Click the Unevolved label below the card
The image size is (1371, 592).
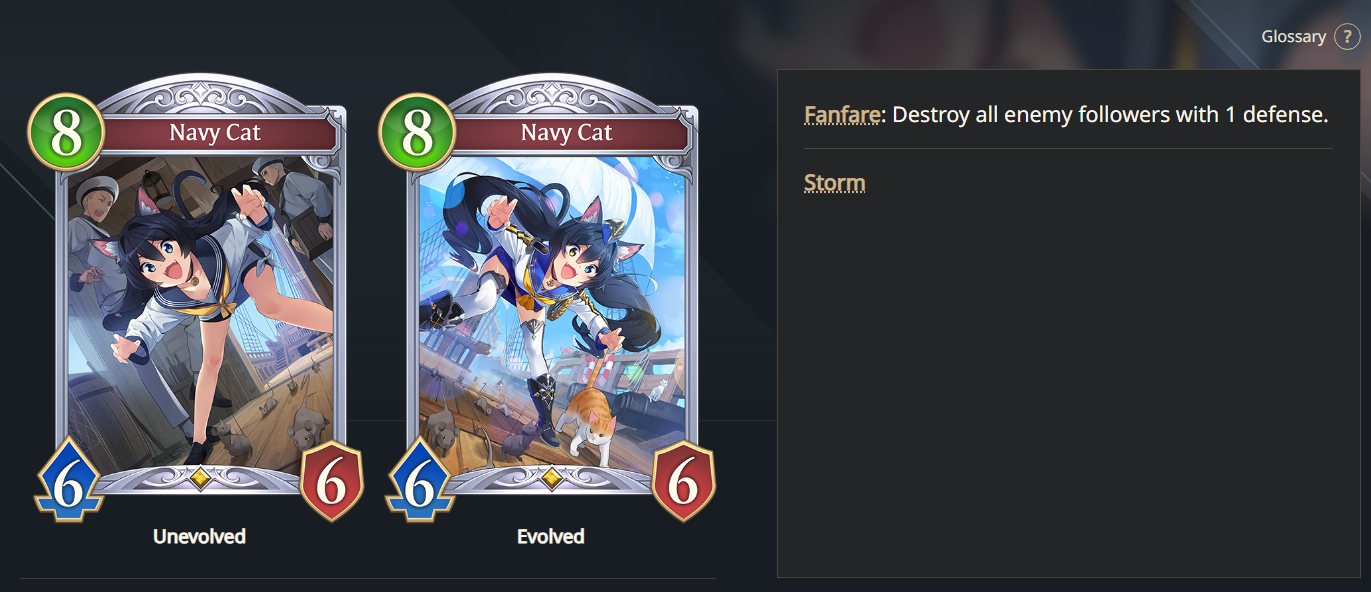(199, 537)
